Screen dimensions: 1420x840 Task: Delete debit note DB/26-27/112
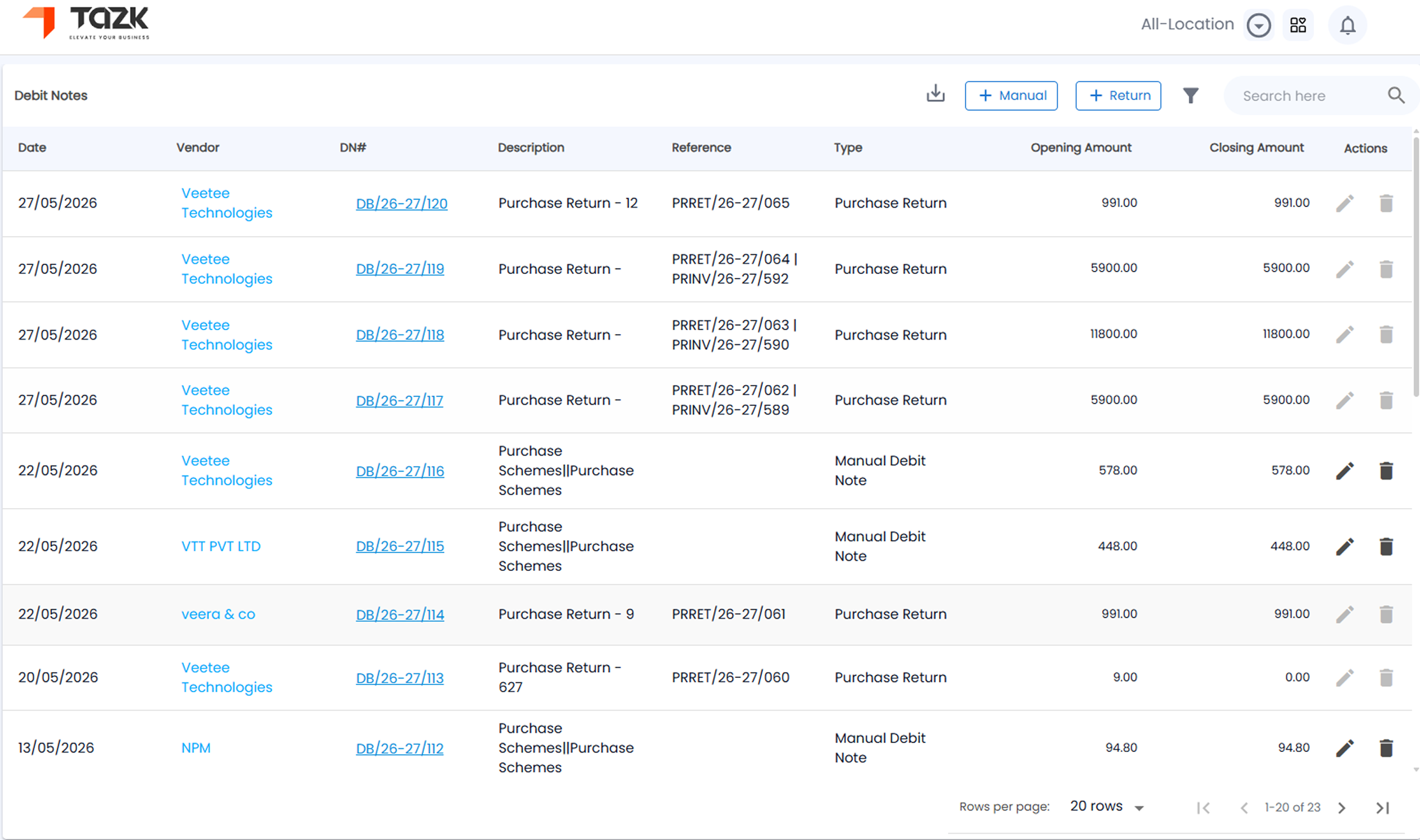pos(1386,748)
